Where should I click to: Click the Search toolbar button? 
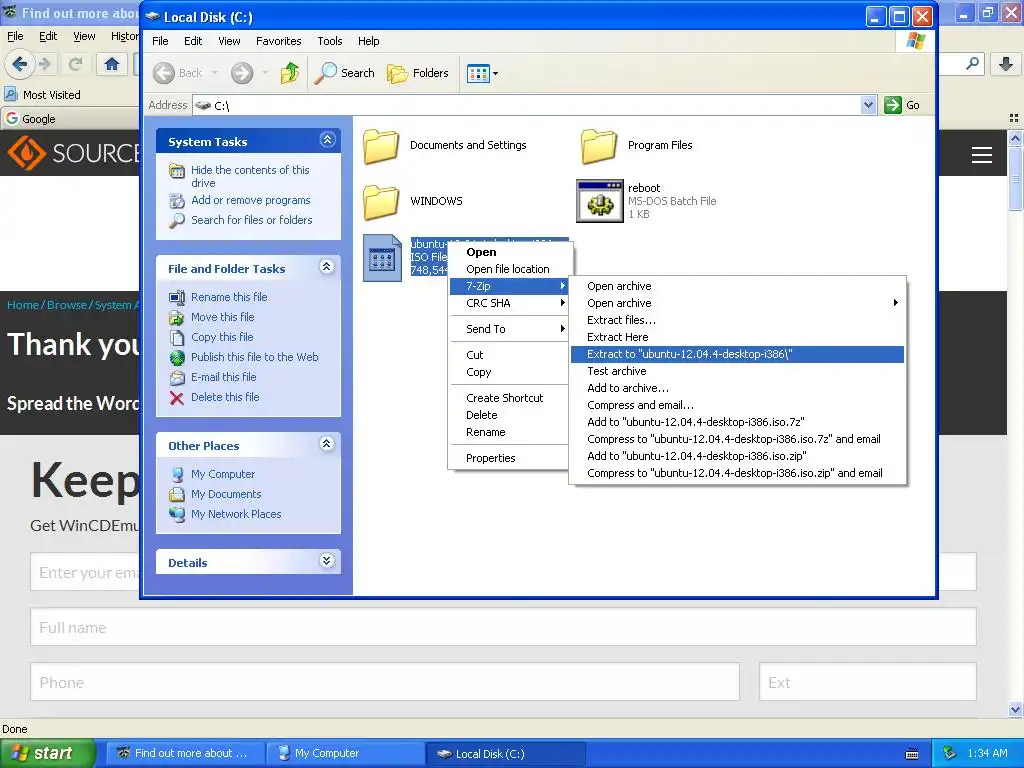click(344, 73)
